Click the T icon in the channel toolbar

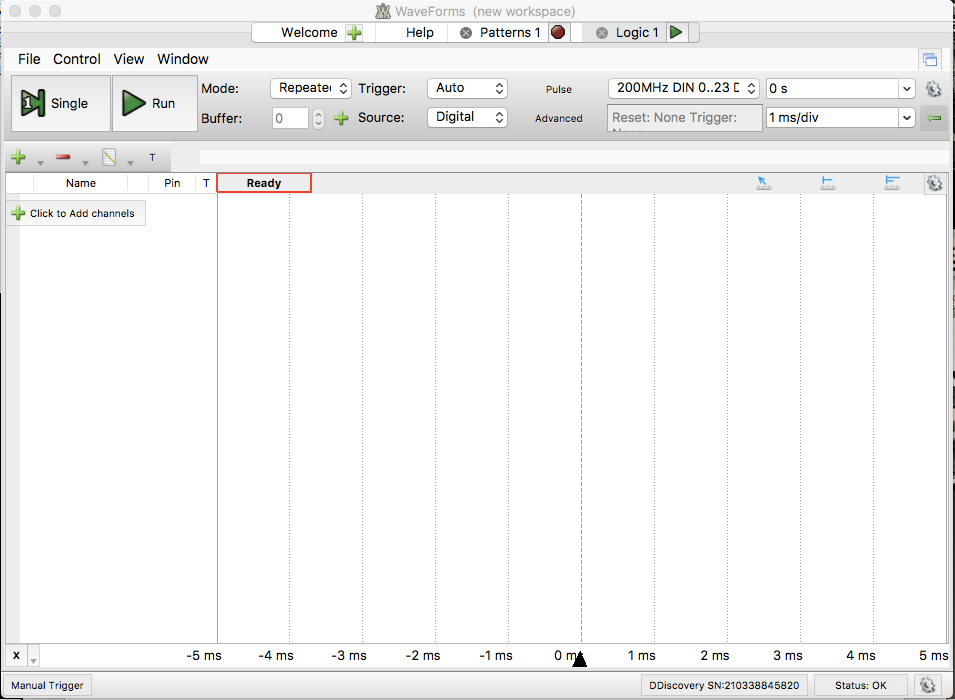coord(152,158)
